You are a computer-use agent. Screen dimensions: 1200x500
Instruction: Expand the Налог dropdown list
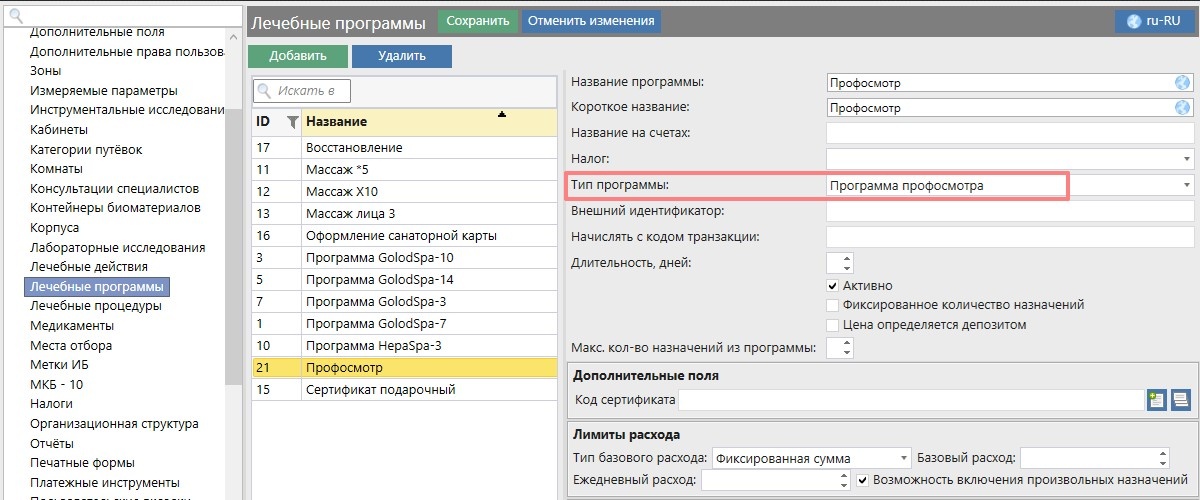pyautogui.click(x=1186, y=159)
